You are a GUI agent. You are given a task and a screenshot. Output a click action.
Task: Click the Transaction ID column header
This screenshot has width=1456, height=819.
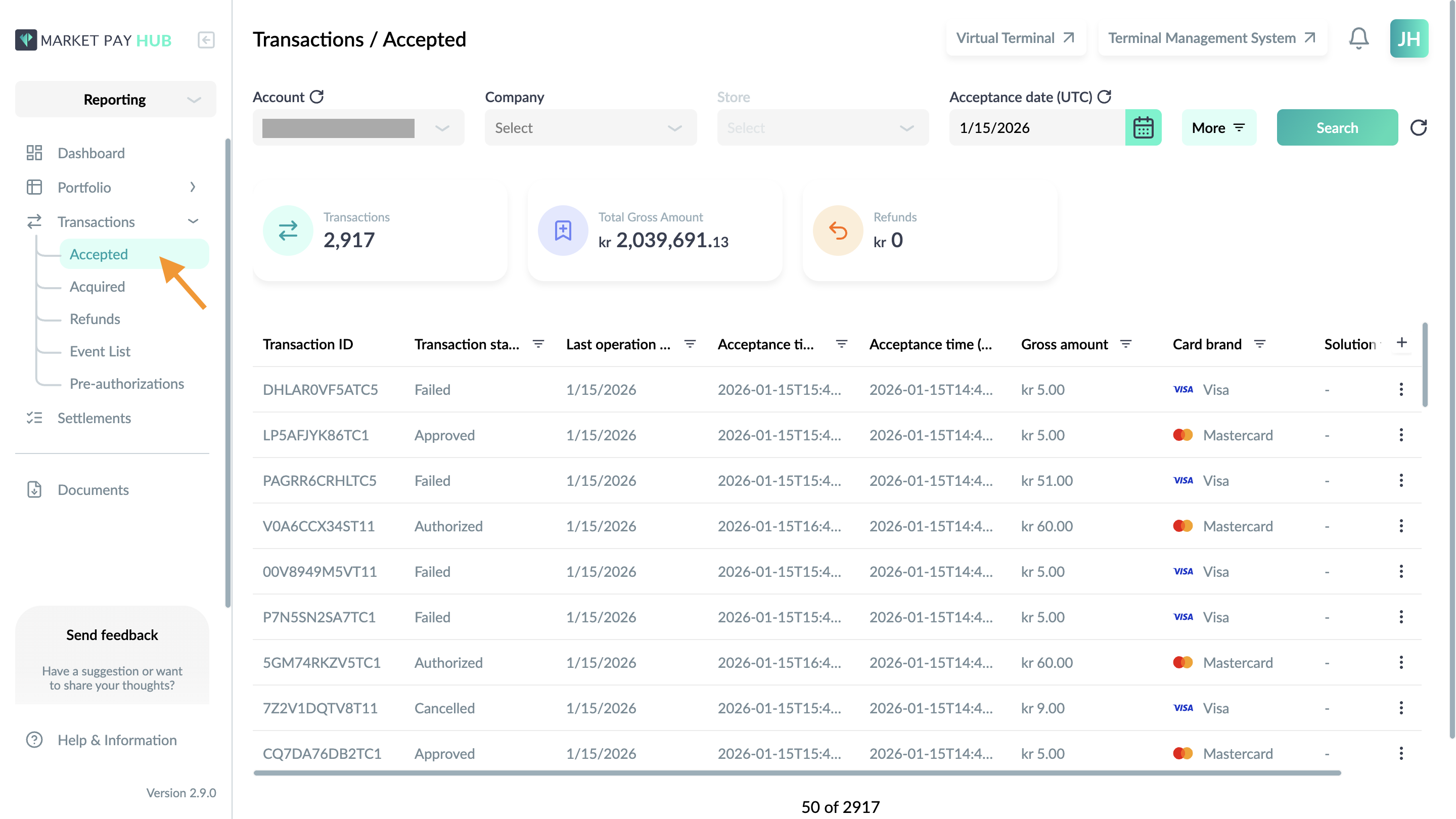point(307,344)
